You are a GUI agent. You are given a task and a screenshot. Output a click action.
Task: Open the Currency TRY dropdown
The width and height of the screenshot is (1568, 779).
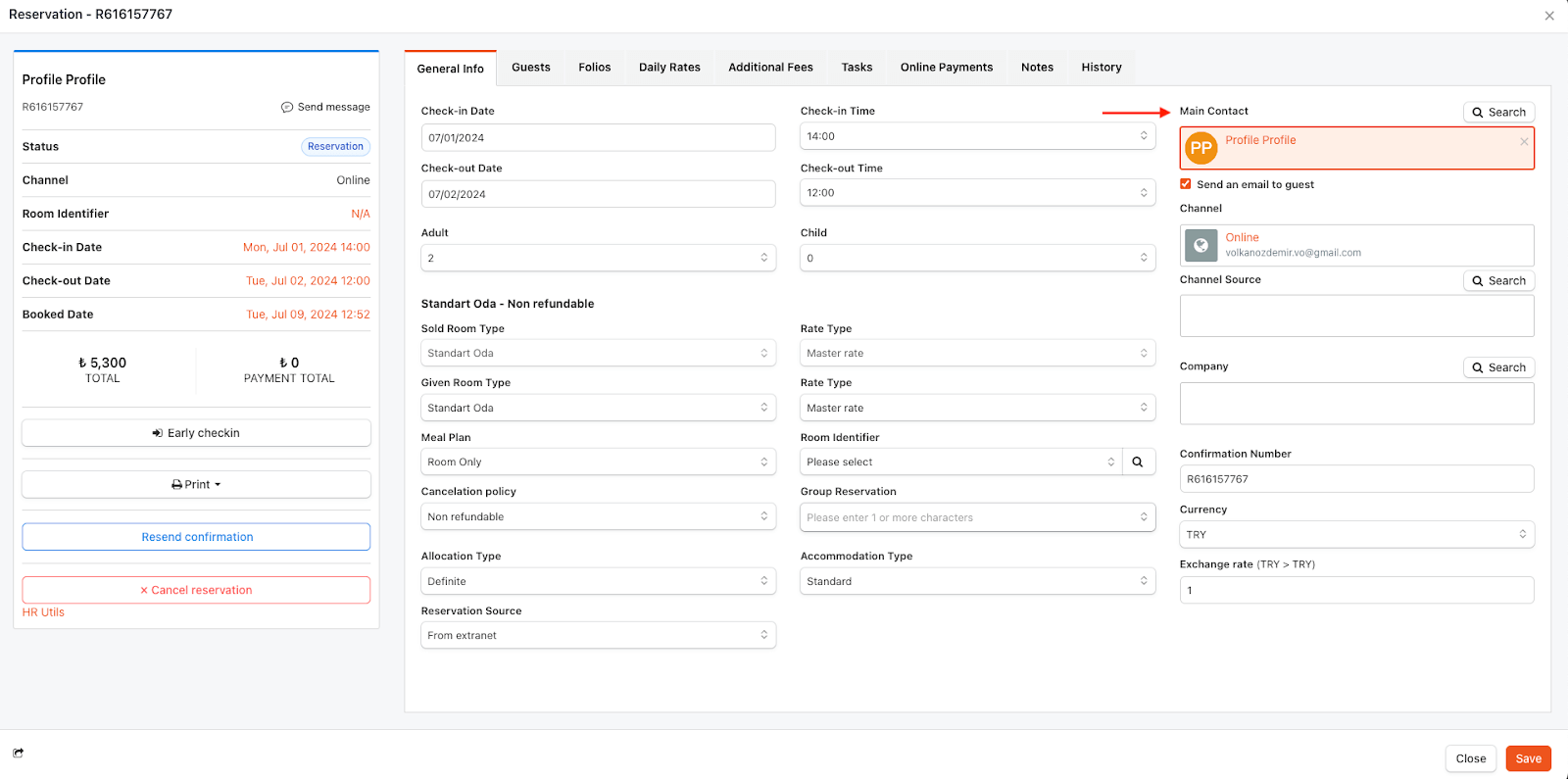pos(1356,535)
